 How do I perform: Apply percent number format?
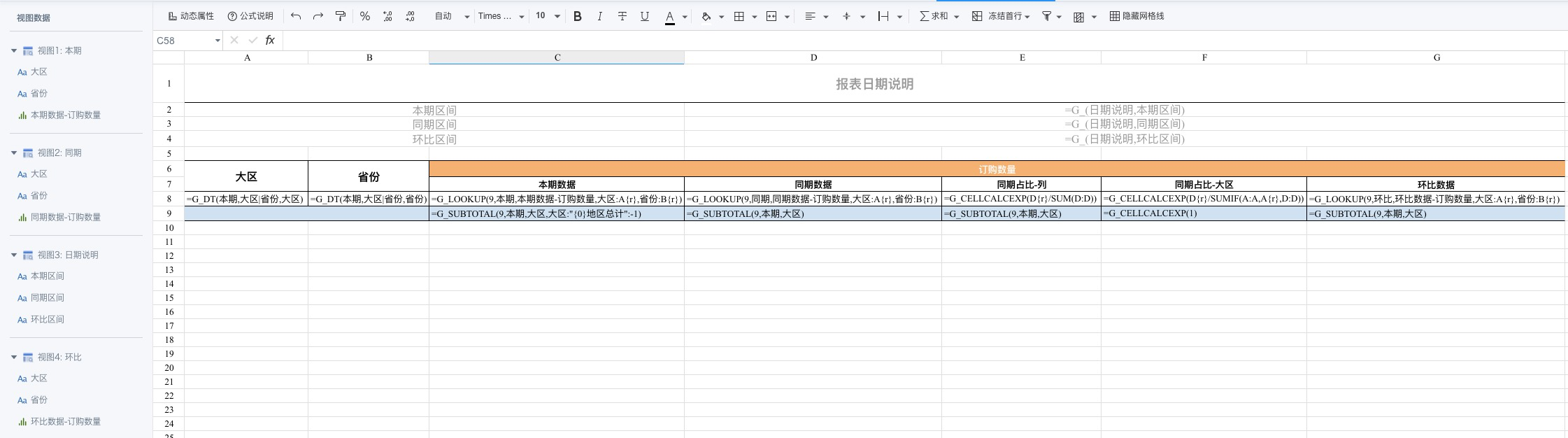(365, 16)
